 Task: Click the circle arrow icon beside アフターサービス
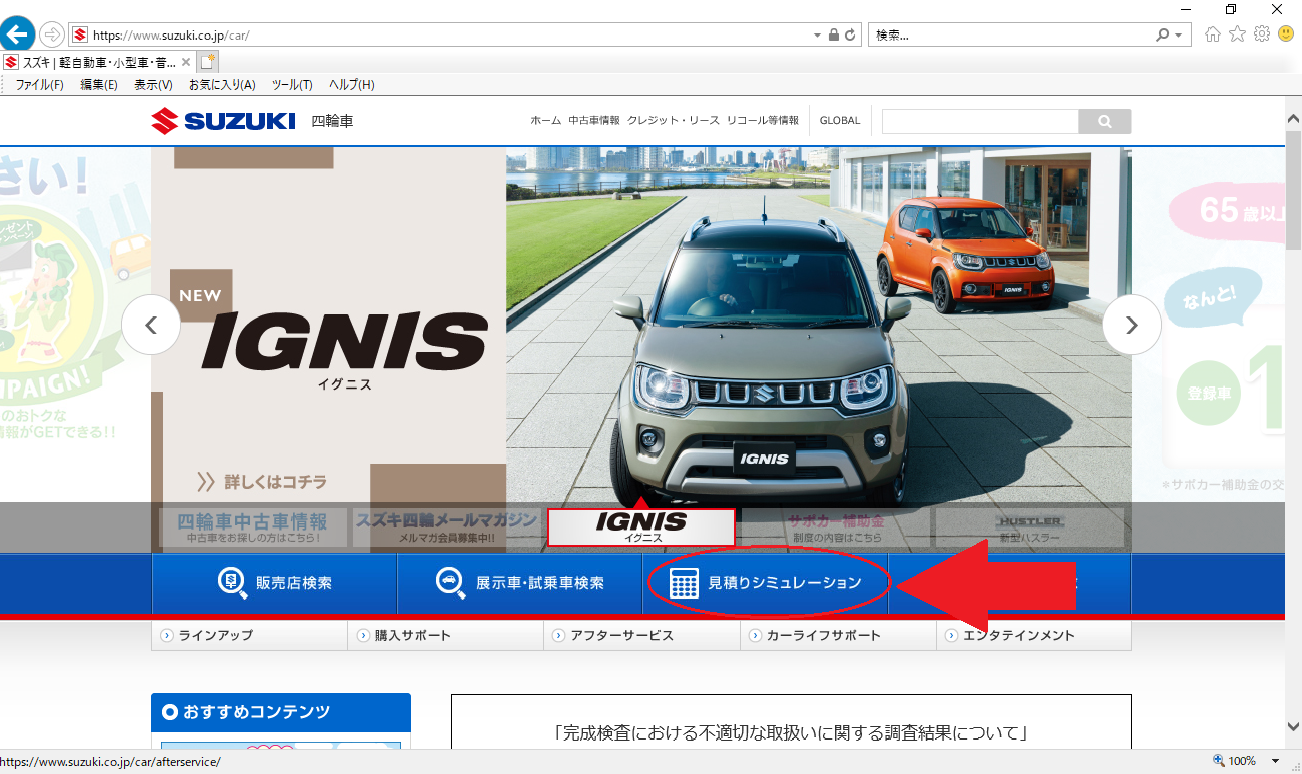click(559, 635)
